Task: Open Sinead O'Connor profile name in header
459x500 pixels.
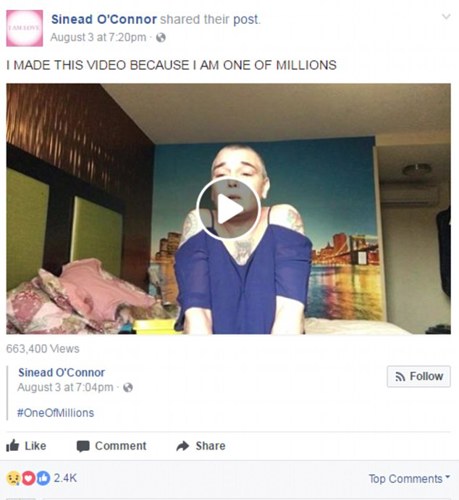Action: click(x=104, y=19)
